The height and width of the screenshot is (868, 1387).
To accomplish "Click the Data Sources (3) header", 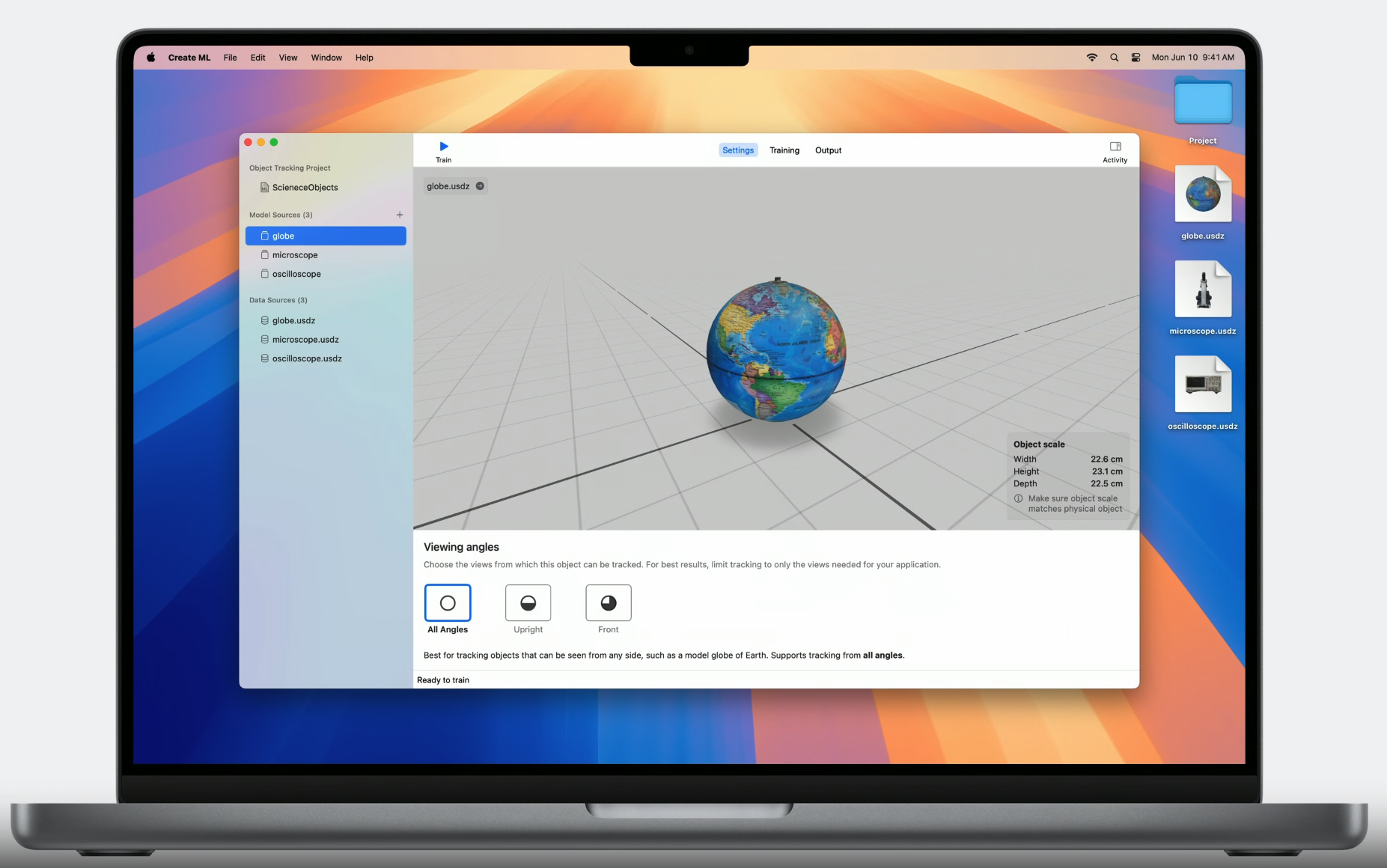I will coord(278,300).
